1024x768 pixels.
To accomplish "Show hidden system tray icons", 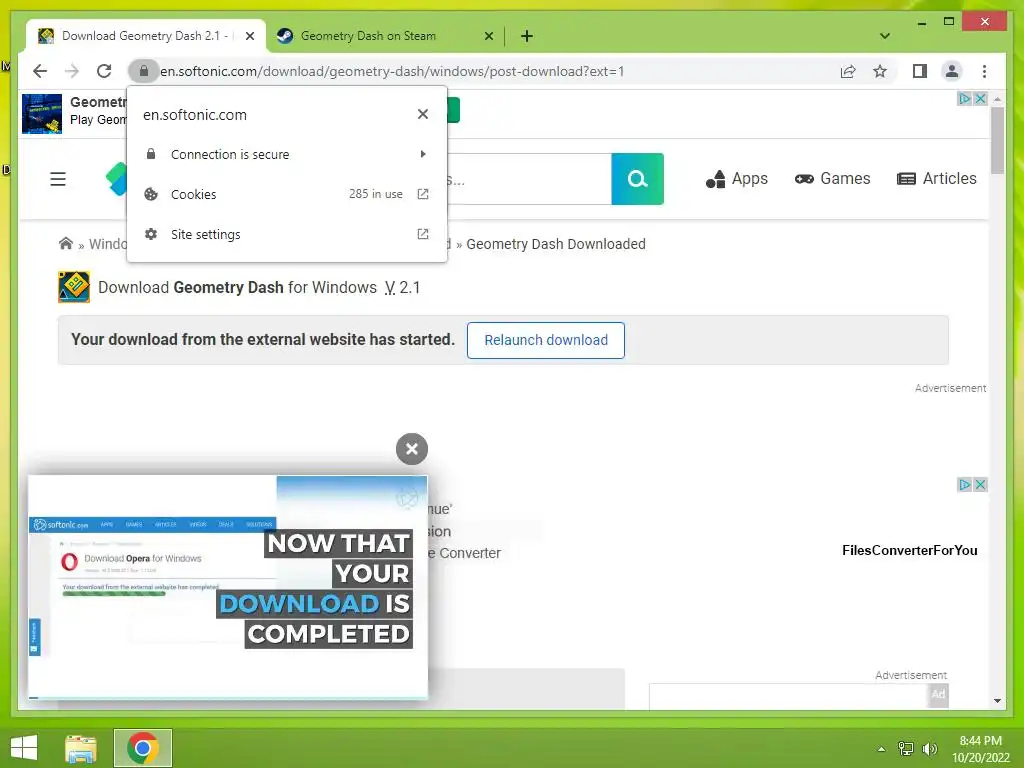I will tap(881, 749).
